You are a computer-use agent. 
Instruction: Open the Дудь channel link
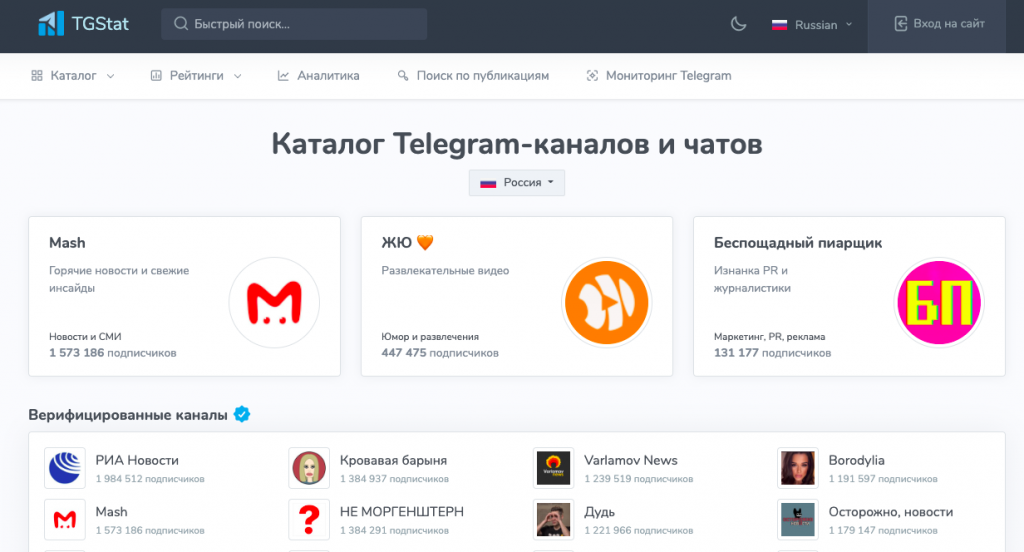(x=600, y=511)
